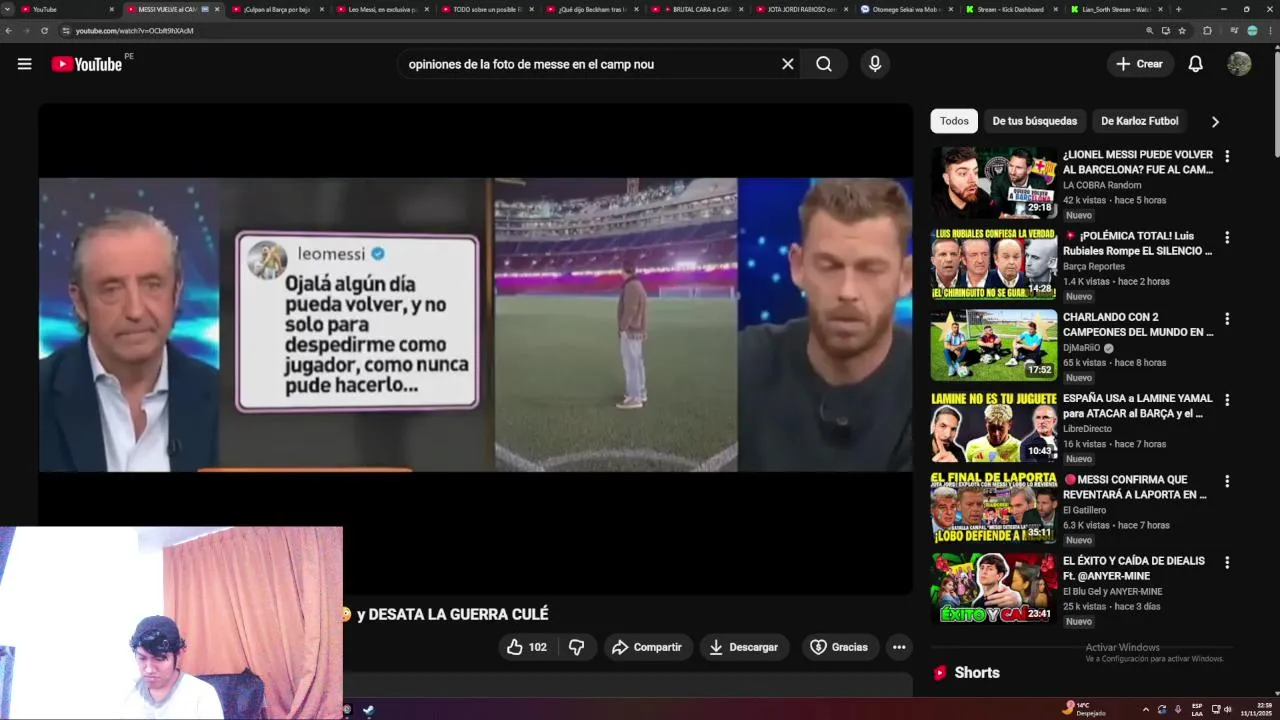This screenshot has height=720, width=1280.
Task: Open weather widget 14°C Despejado
Action: coord(1084,709)
